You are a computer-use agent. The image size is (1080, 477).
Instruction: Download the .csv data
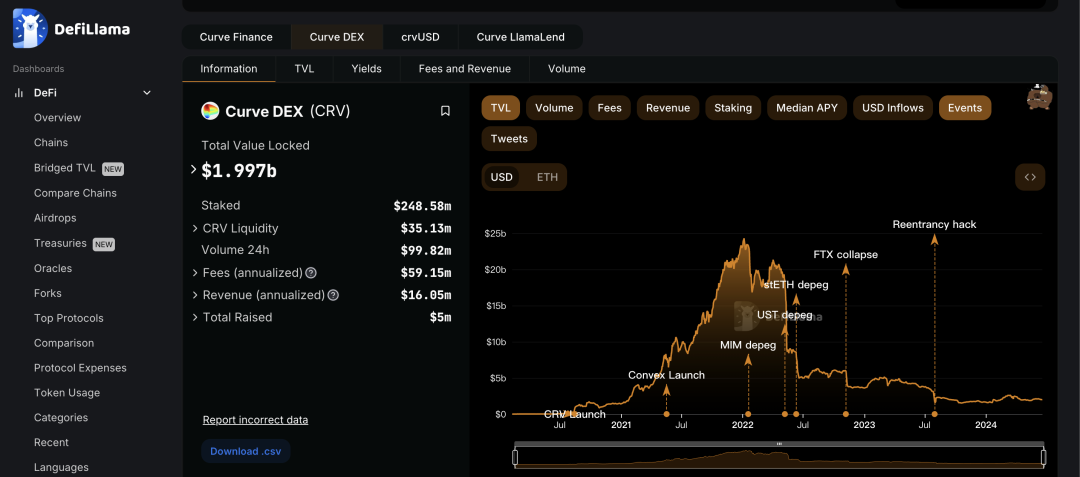click(246, 452)
